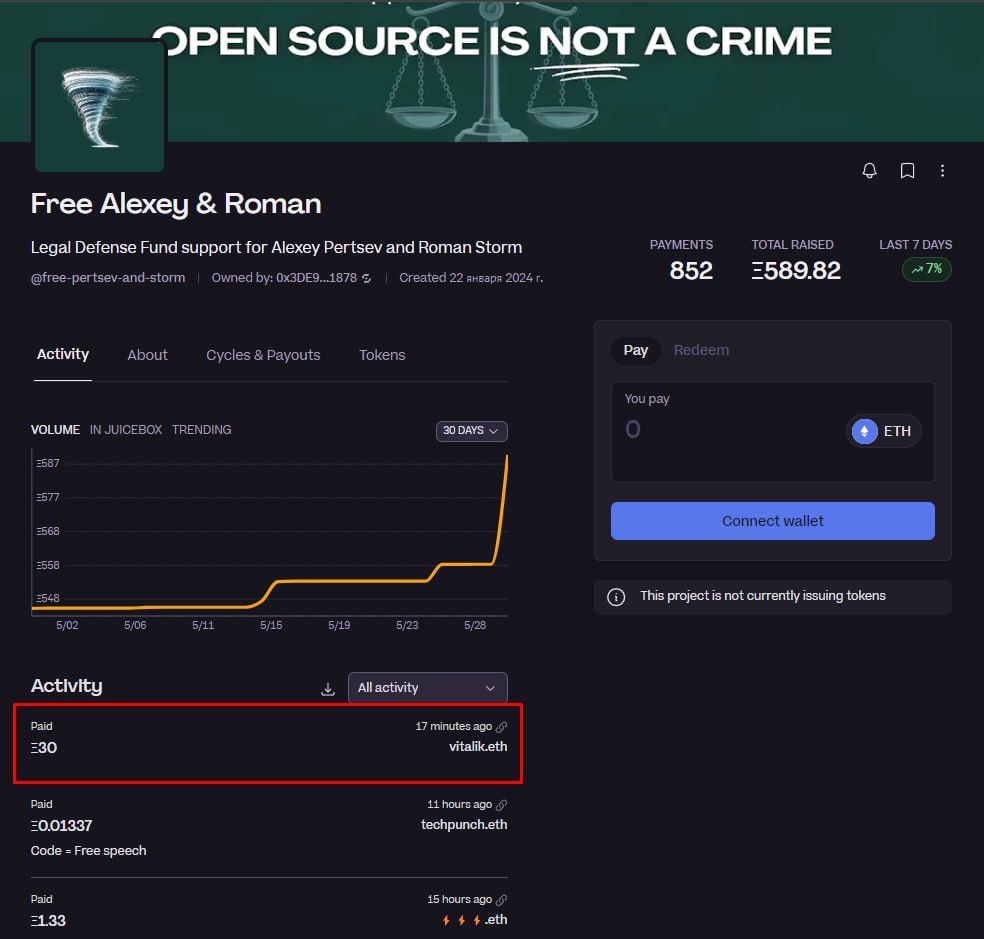Click link icon beside '17 minutes ago'
984x939 pixels.
pos(502,727)
